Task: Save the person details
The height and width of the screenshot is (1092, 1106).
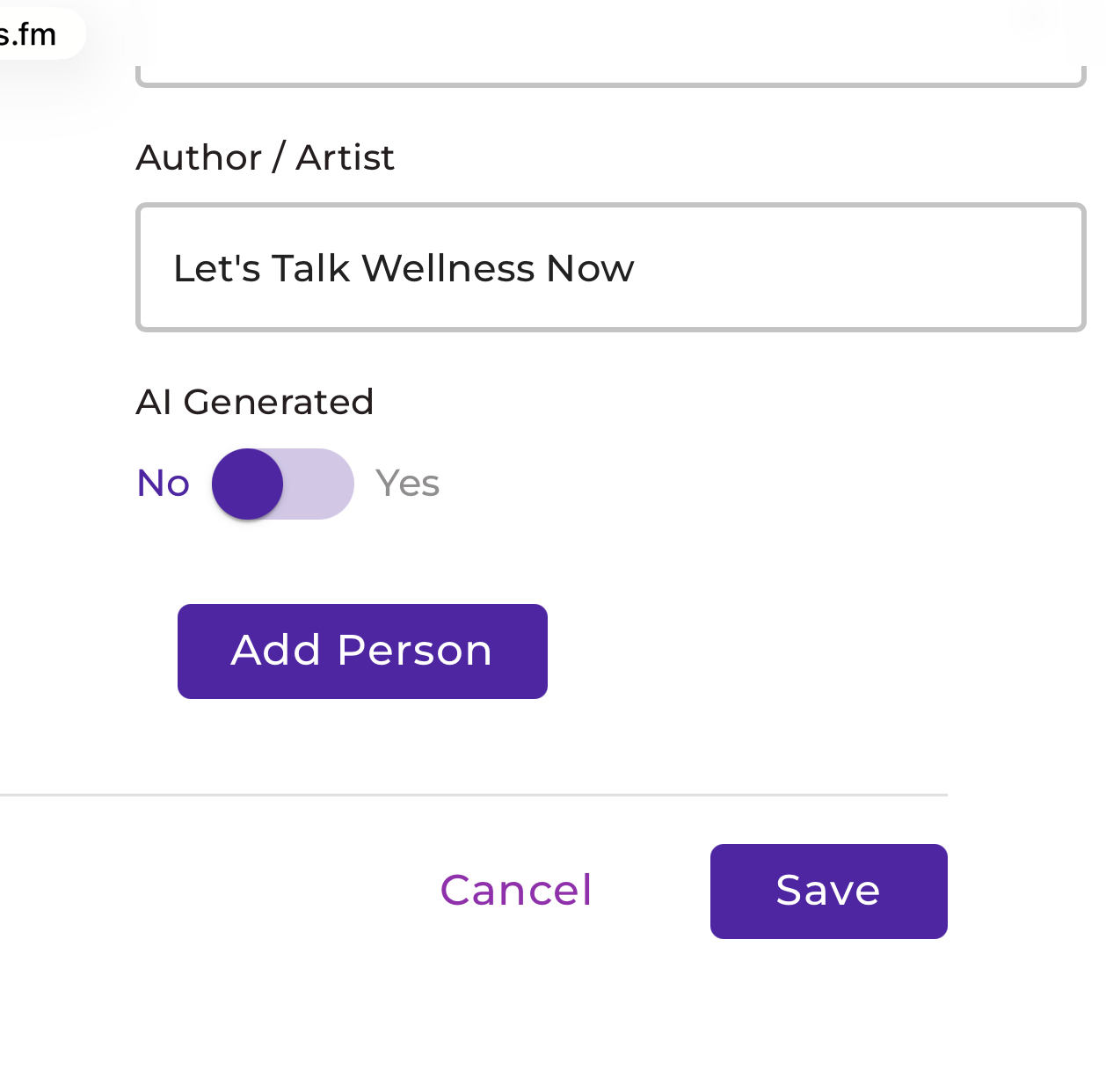Action: click(x=827, y=891)
